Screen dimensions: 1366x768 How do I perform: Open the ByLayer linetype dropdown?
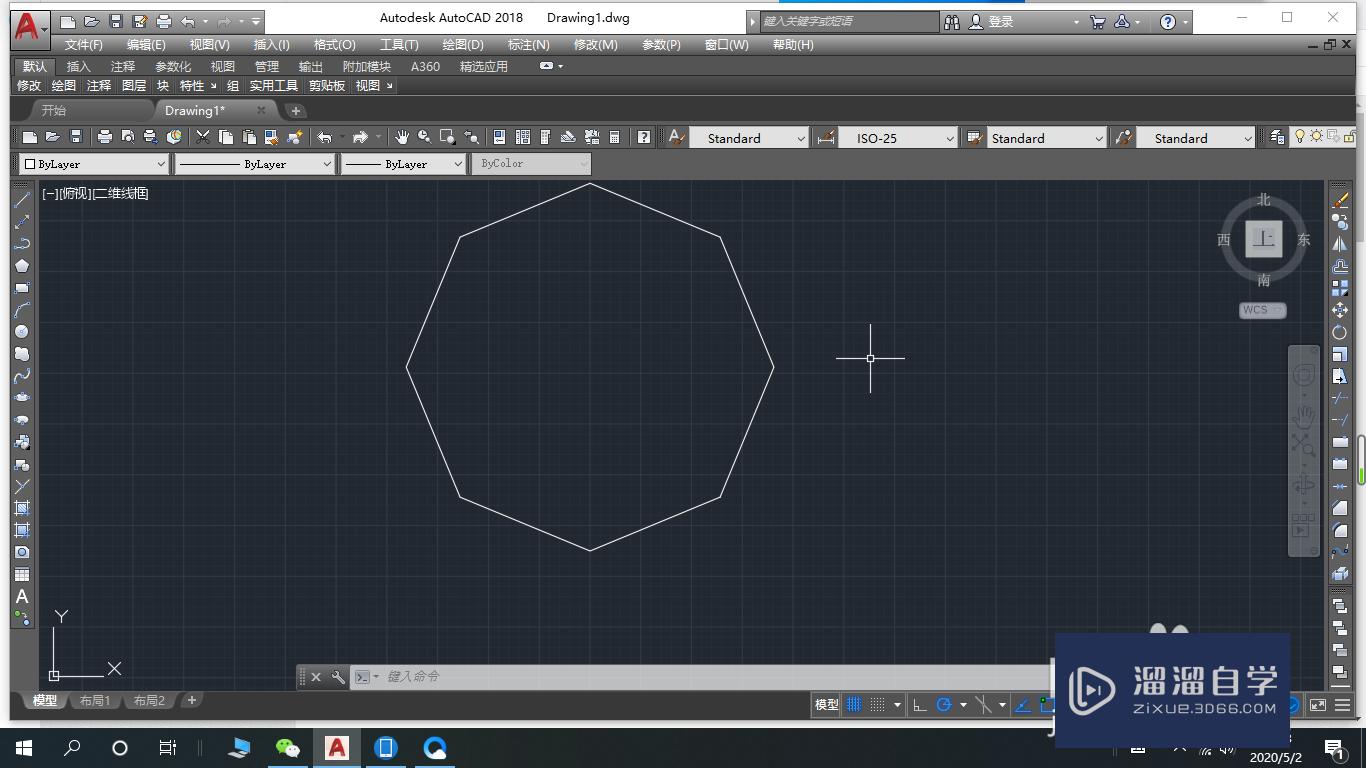[255, 163]
